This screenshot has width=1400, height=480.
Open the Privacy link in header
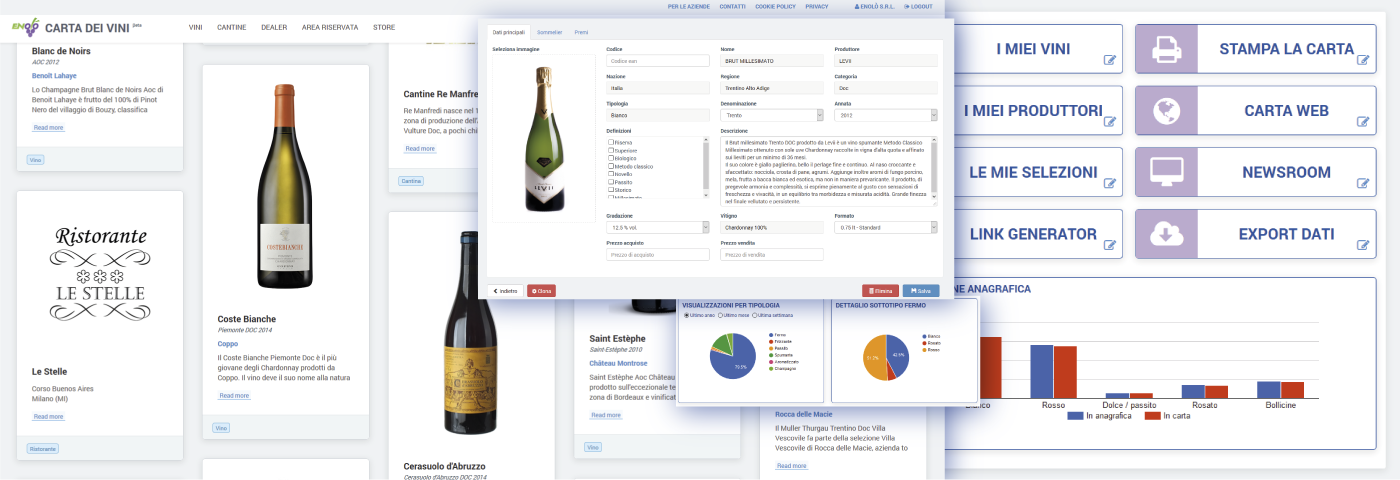816,6
